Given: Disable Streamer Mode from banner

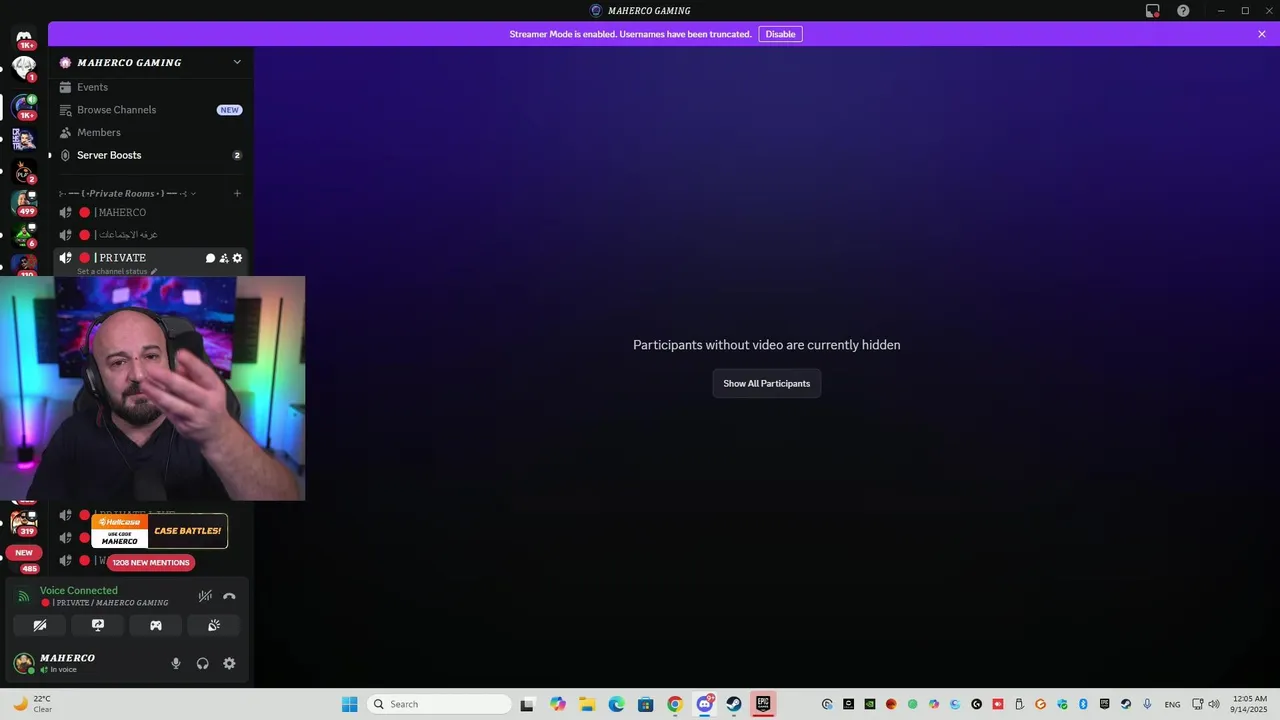Looking at the screenshot, I should (780, 34).
